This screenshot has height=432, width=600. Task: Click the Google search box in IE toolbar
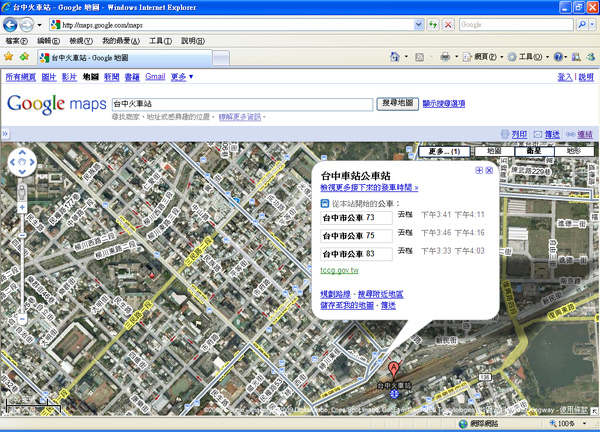[x=516, y=24]
